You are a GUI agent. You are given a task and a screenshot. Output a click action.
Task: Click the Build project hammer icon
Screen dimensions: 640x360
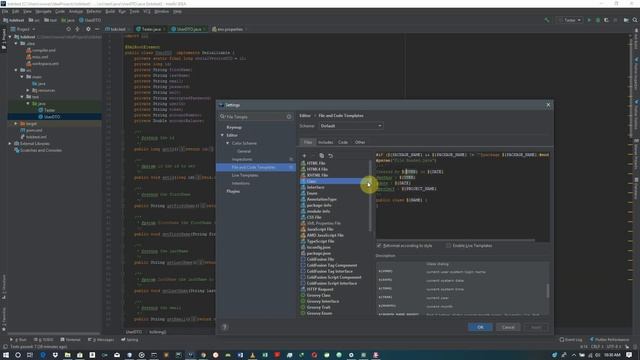pyautogui.click(x=547, y=20)
